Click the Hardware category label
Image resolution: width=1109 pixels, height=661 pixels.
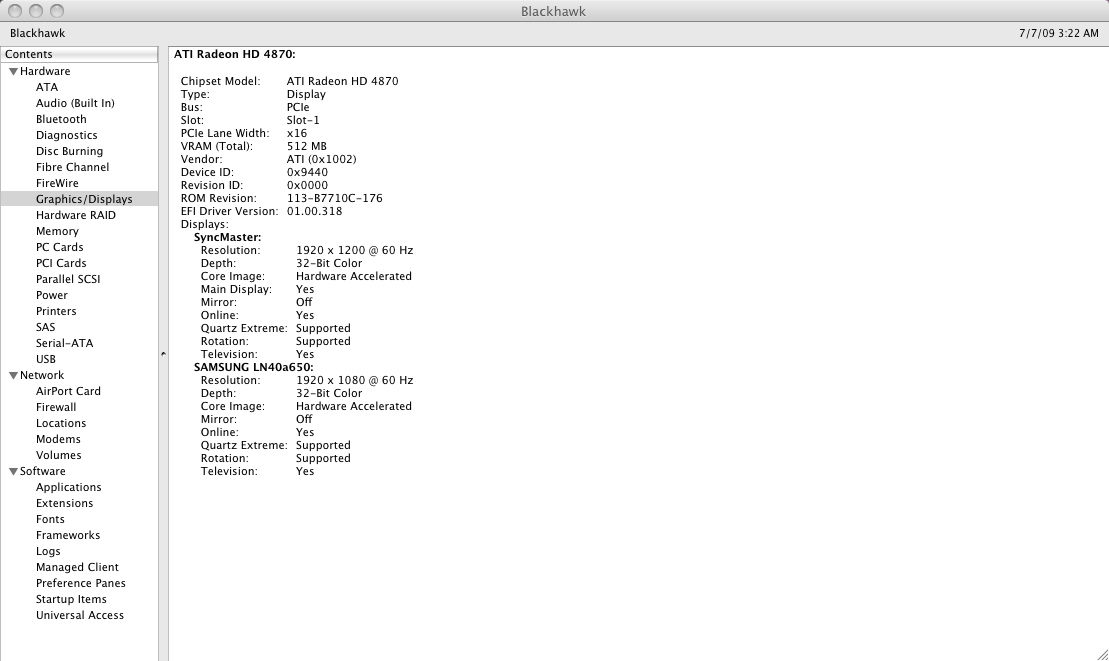coord(45,71)
